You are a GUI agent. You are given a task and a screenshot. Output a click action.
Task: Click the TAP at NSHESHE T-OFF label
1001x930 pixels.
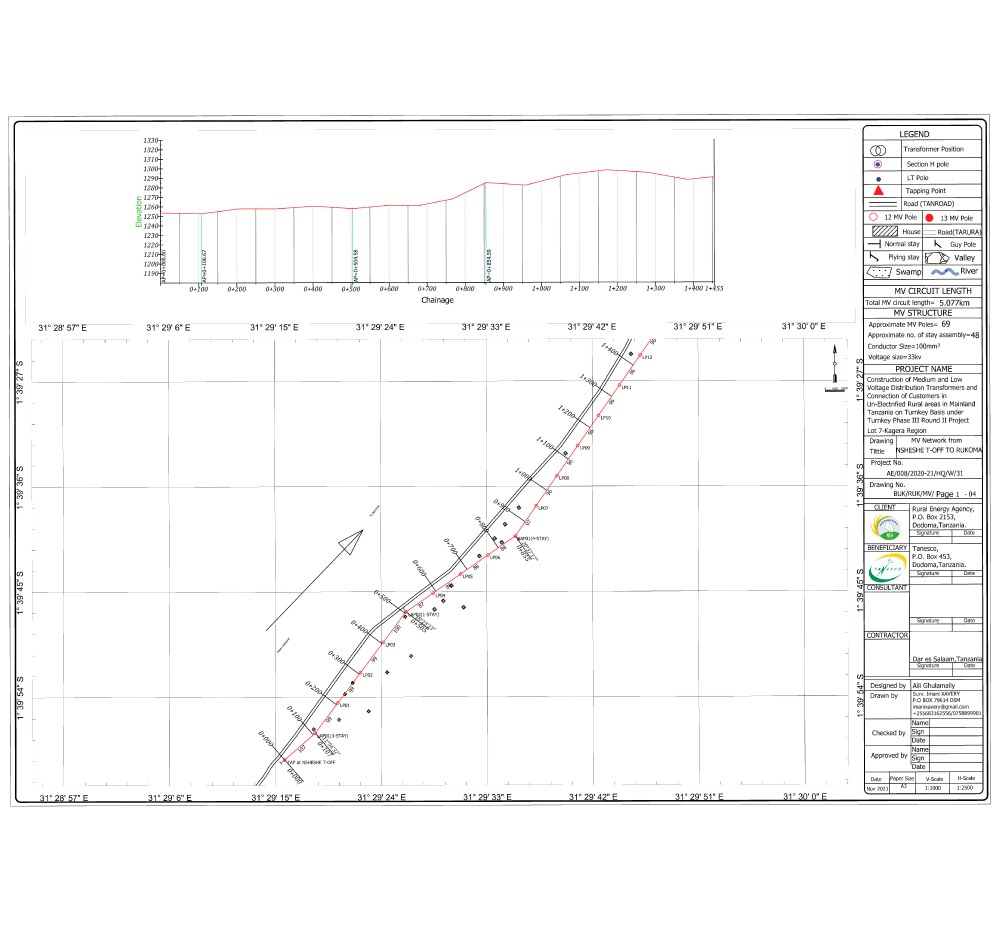311,762
